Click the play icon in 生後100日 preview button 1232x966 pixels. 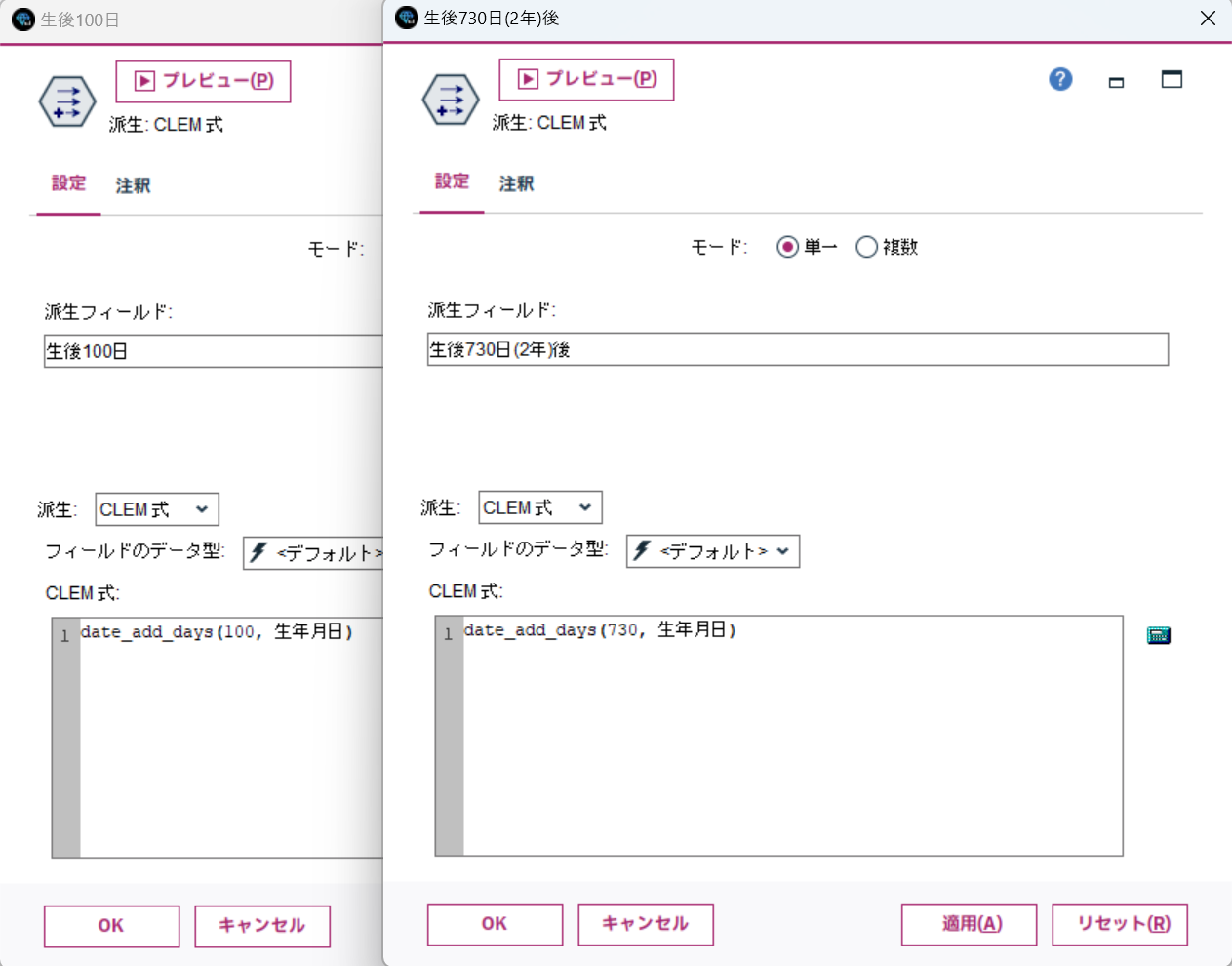click(144, 81)
